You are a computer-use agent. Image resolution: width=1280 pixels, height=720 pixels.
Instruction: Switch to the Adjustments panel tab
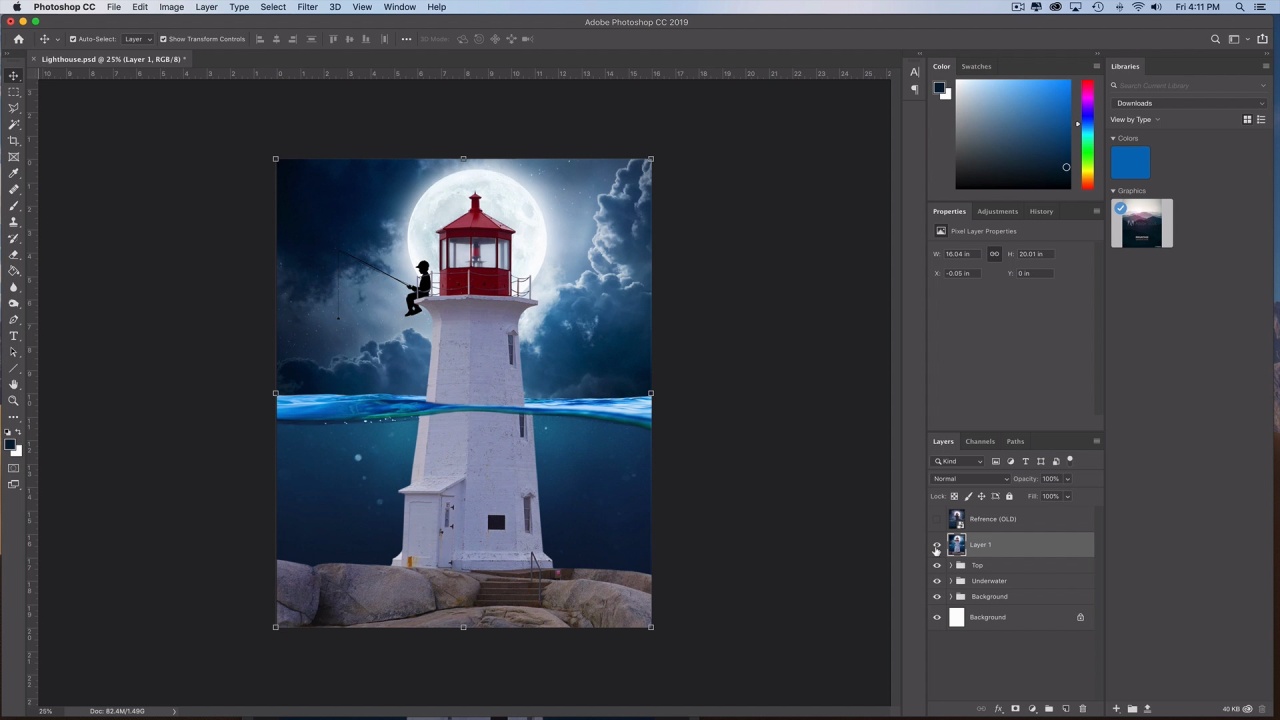(x=997, y=211)
